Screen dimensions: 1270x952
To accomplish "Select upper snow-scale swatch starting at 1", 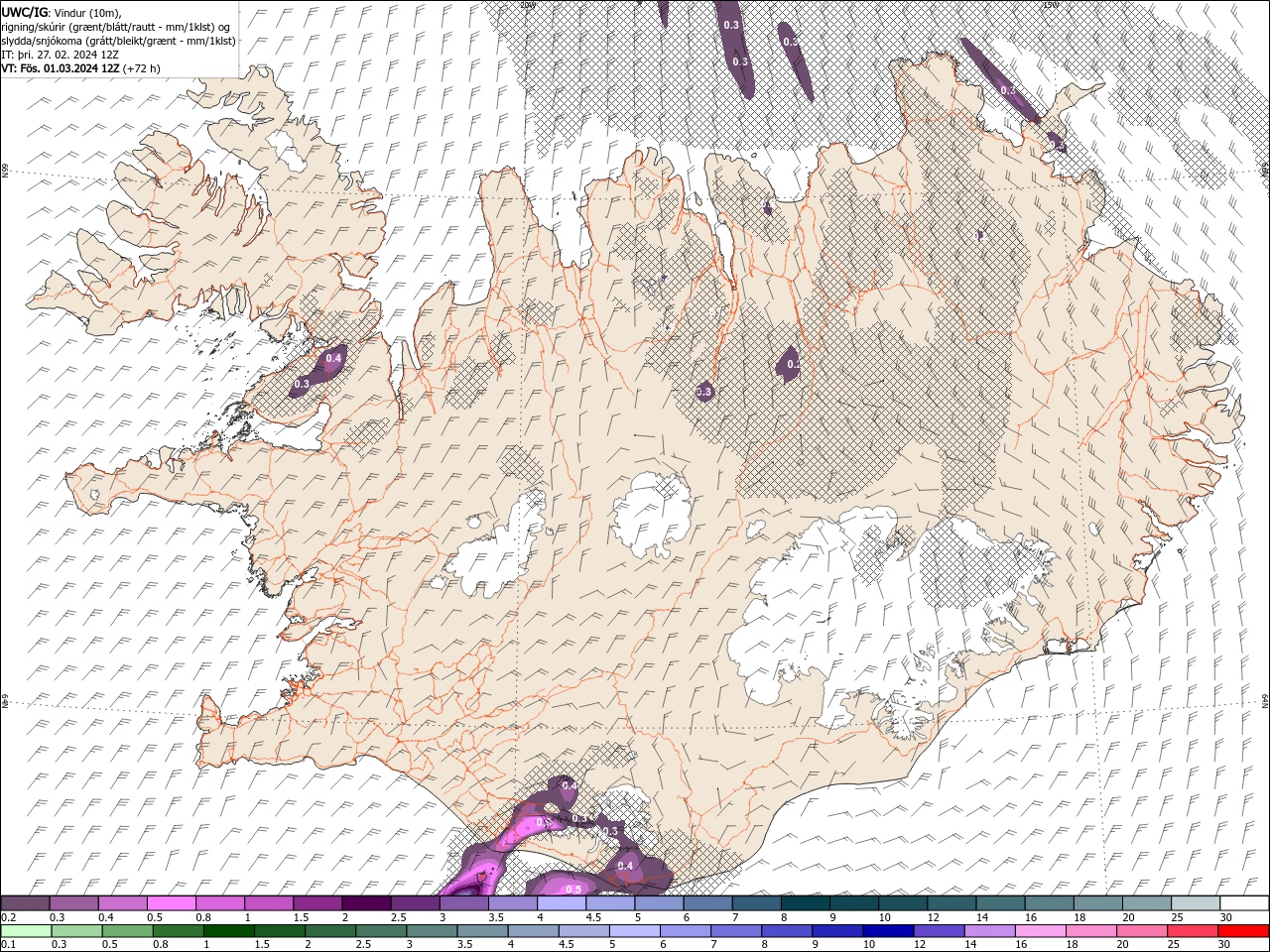I will (268, 903).
